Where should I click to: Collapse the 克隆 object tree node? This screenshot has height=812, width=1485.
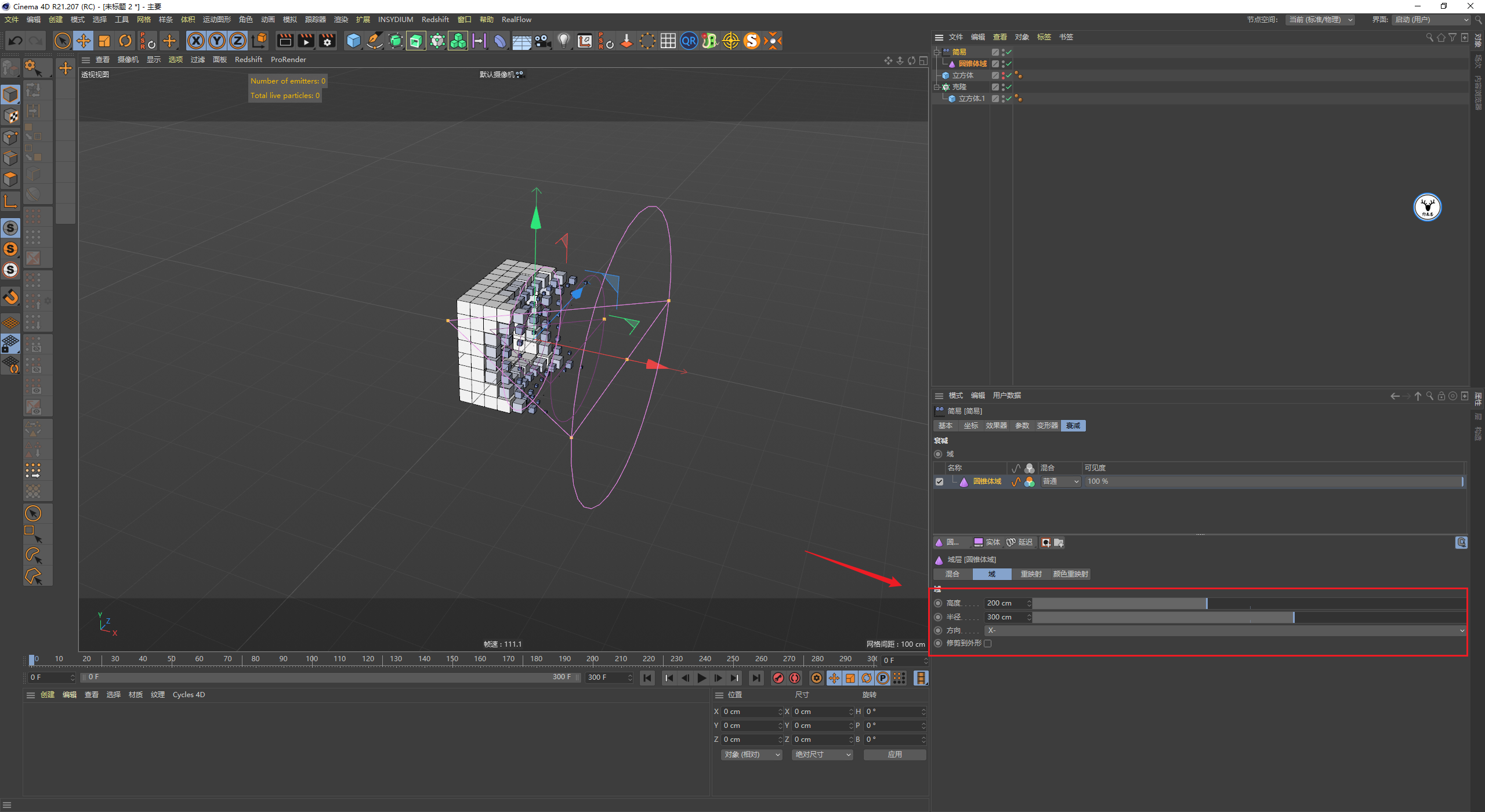(x=936, y=87)
